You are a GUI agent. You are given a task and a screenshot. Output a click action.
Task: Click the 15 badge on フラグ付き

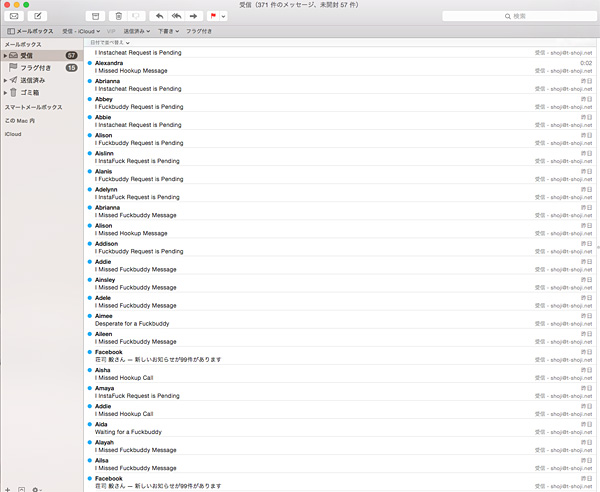click(72, 68)
